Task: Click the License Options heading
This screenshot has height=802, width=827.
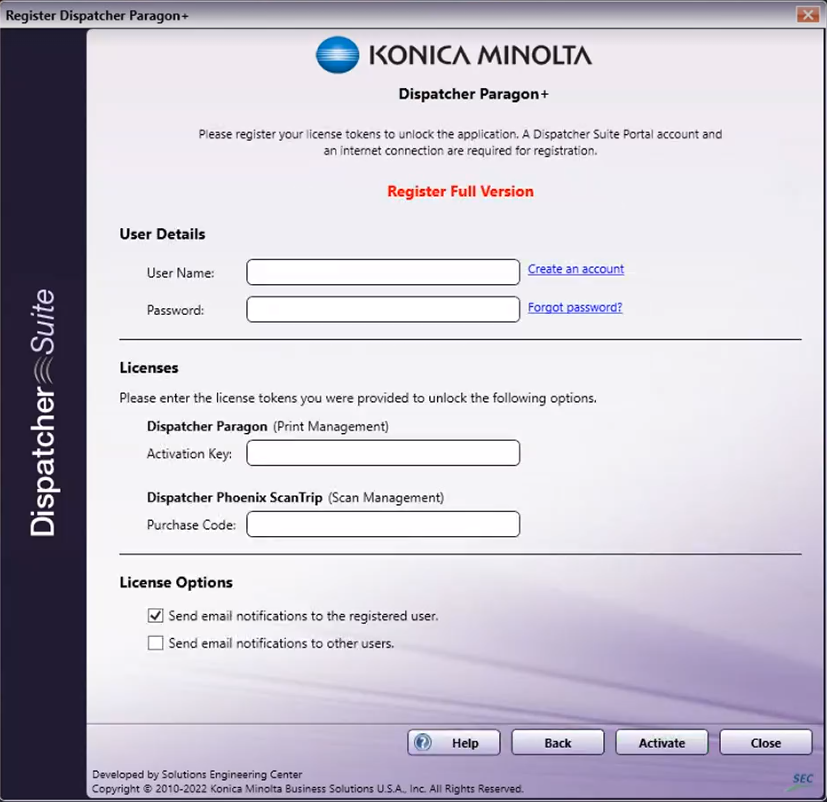Action: (x=176, y=582)
